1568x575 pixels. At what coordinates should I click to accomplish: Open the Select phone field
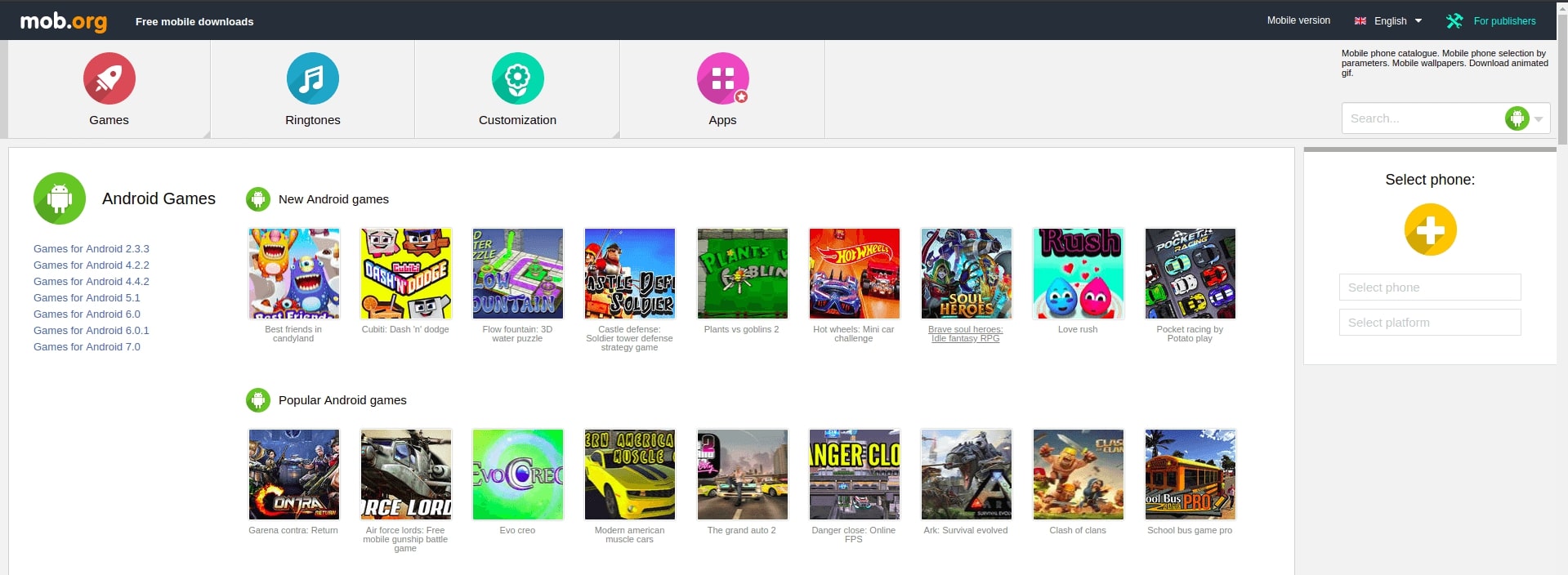1430,287
